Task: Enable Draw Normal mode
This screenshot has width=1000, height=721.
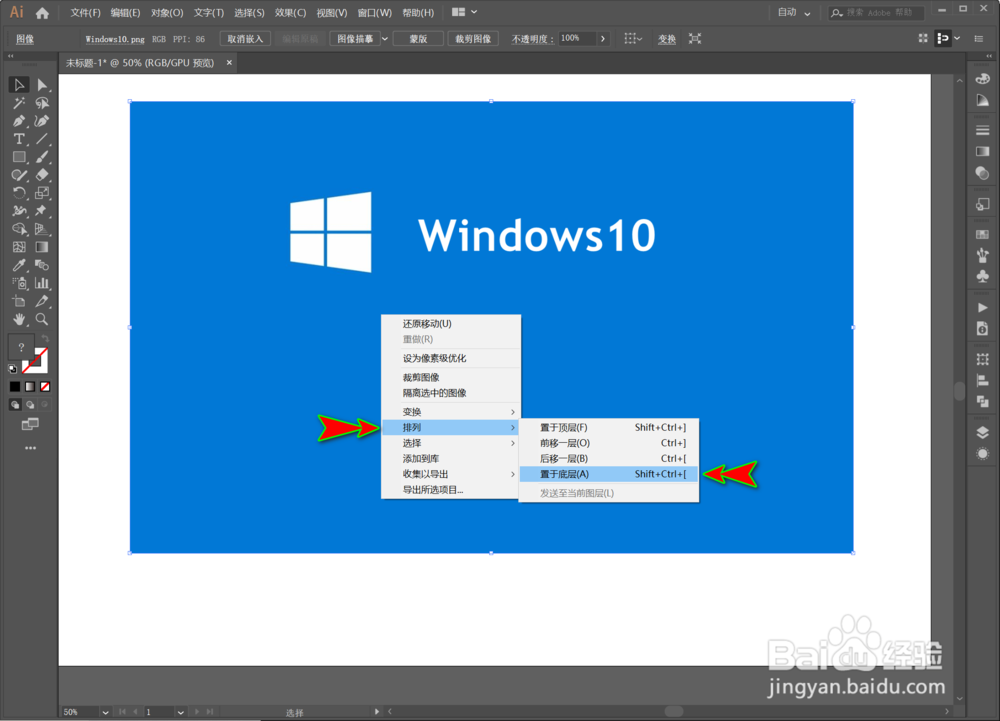Action: [x=15, y=405]
